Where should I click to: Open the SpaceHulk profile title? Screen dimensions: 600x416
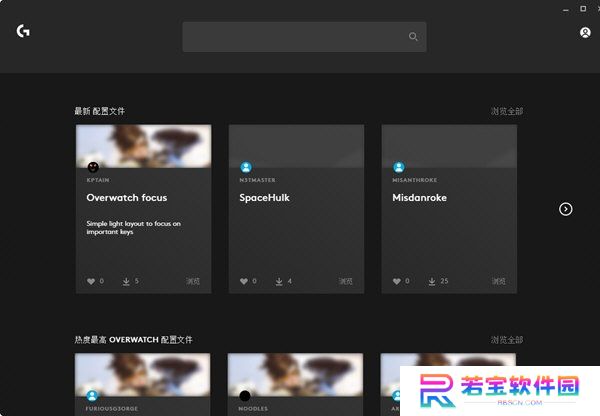pos(264,197)
